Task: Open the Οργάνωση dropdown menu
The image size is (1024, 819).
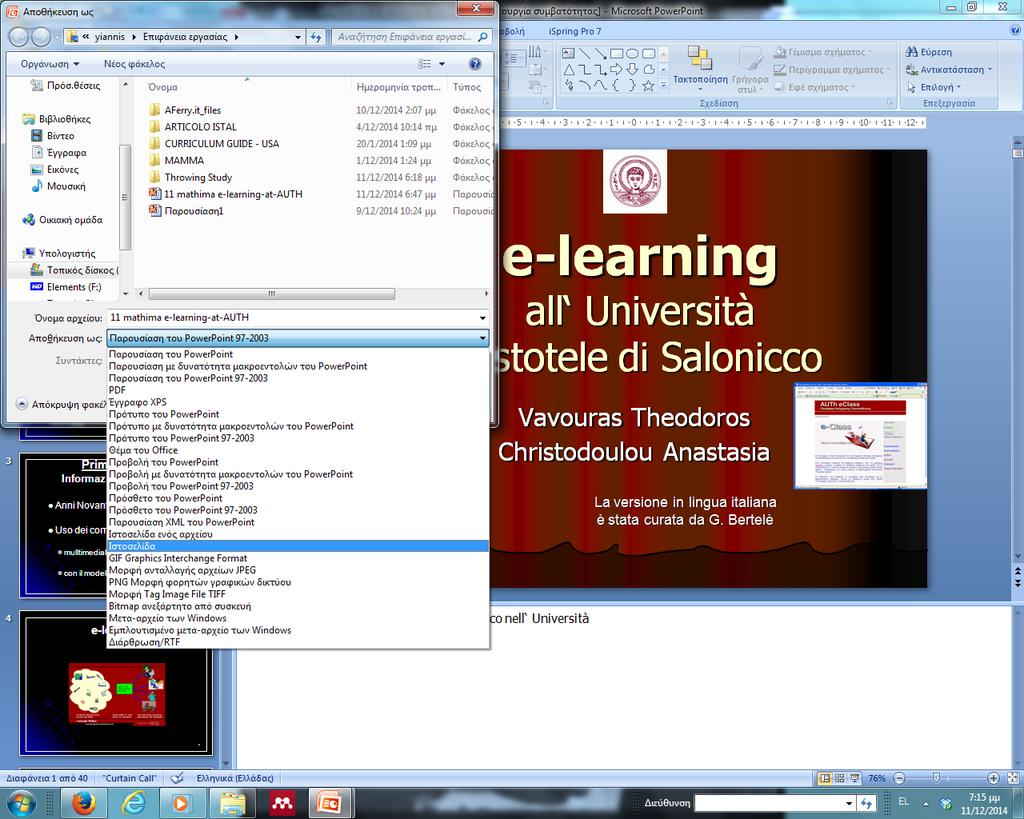Action: point(50,63)
